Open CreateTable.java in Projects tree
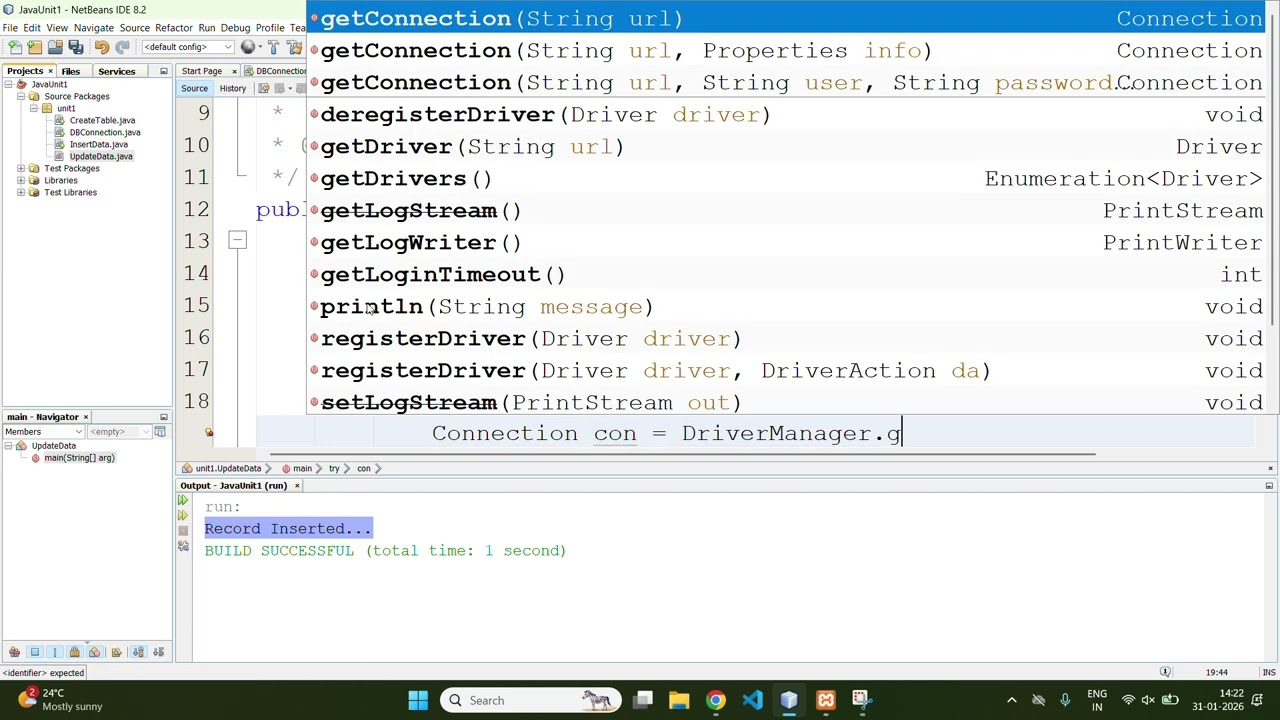The width and height of the screenshot is (1280, 720). coord(102,120)
